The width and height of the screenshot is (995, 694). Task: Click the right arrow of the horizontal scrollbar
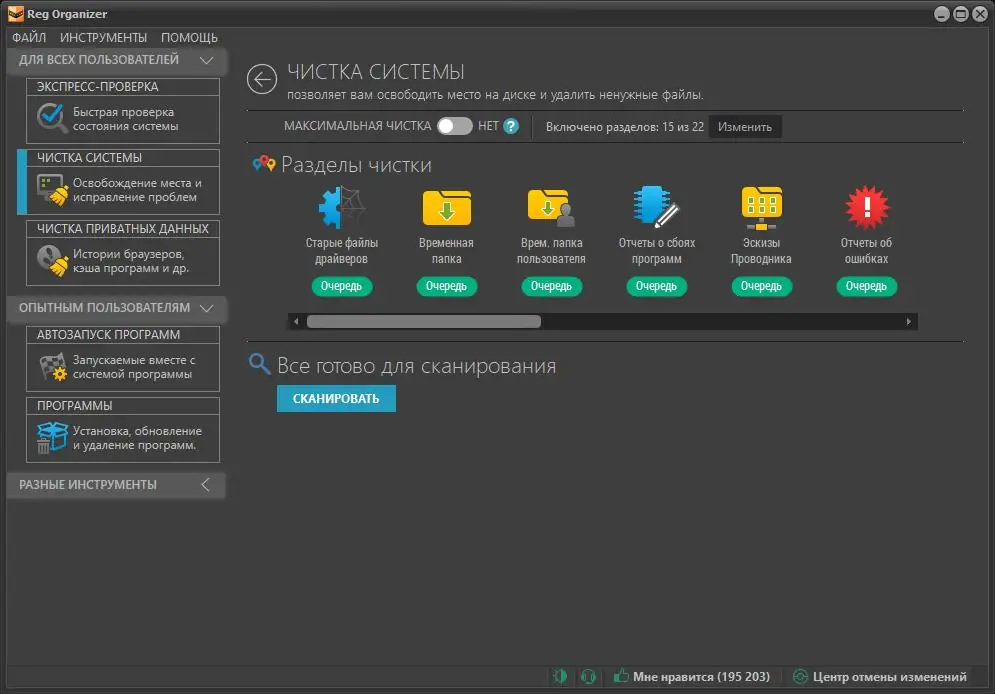point(907,321)
